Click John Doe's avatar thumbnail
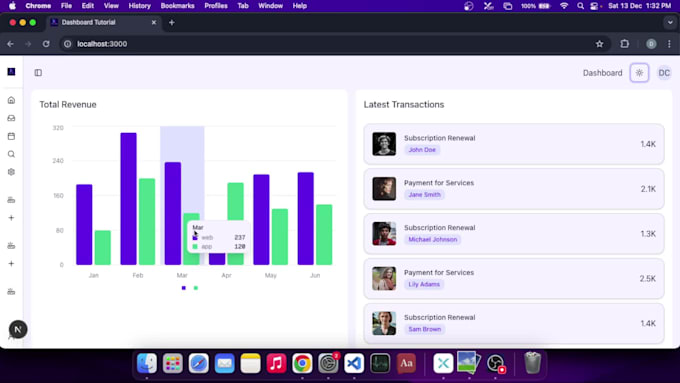 click(x=384, y=144)
